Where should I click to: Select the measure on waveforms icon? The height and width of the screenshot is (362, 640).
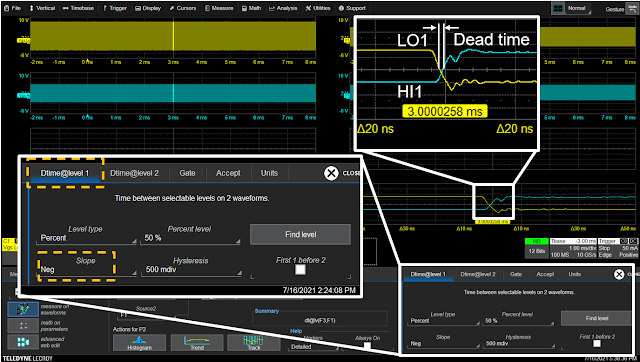click(23, 309)
